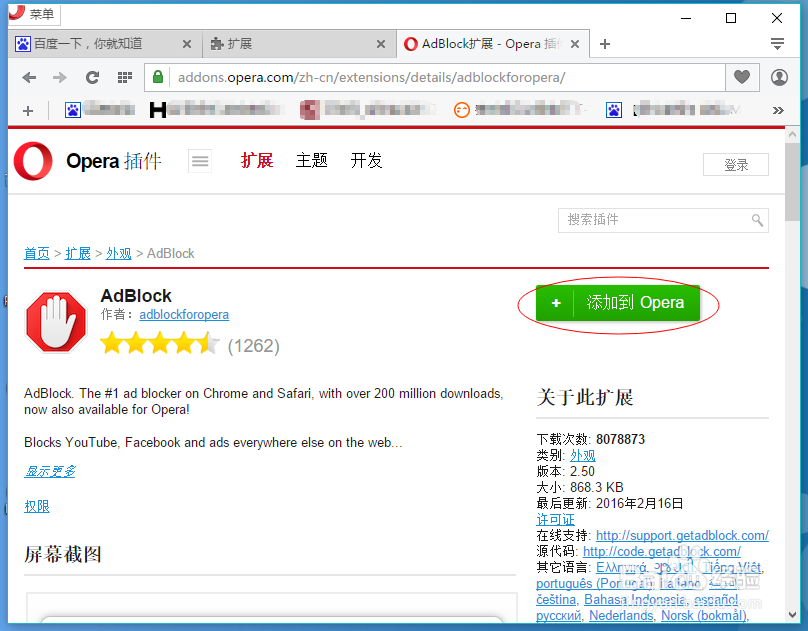Open the 外观 category link in details
This screenshot has width=808, height=631.
click(x=583, y=455)
